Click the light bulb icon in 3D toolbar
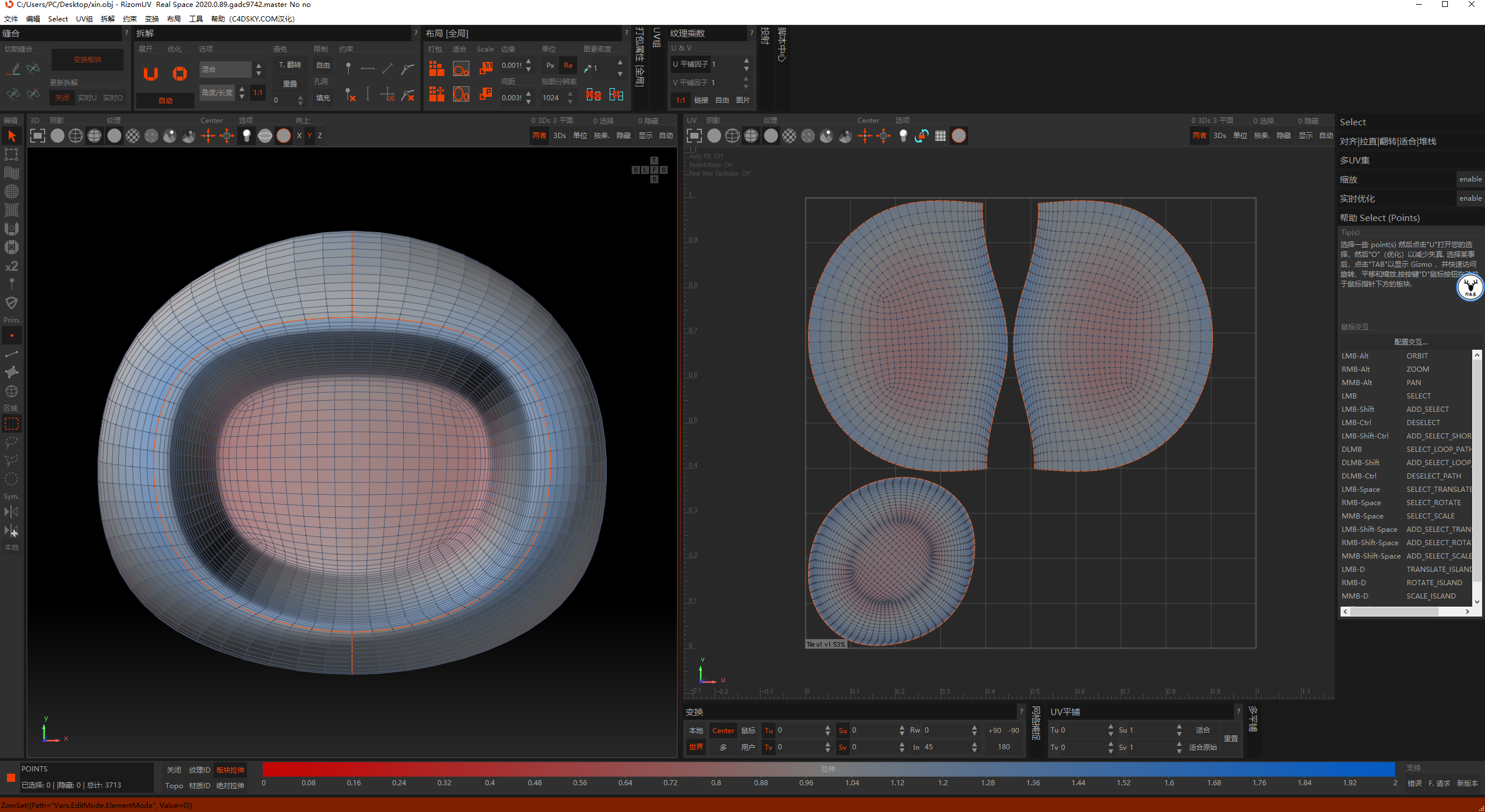 tap(247, 136)
